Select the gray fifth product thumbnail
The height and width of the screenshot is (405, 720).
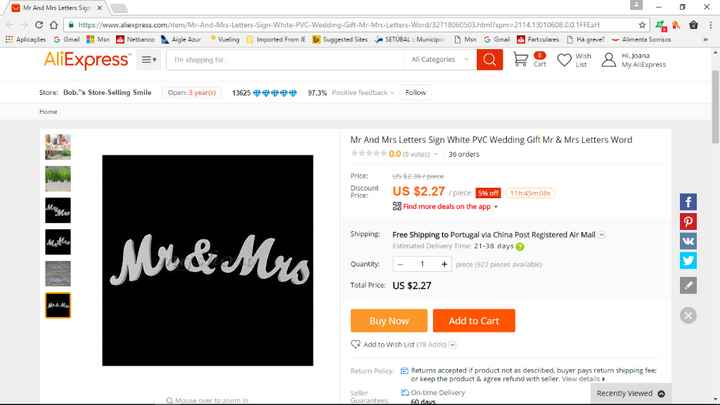point(58,274)
